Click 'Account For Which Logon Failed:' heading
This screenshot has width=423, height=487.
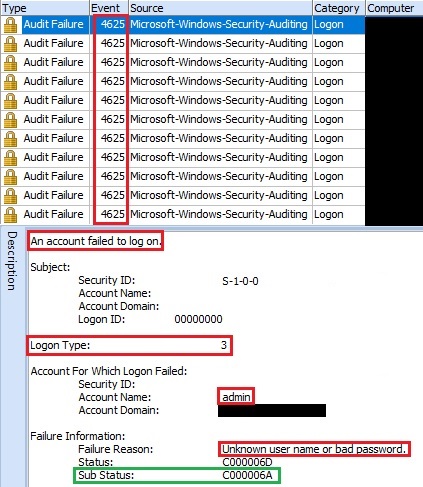click(x=109, y=371)
